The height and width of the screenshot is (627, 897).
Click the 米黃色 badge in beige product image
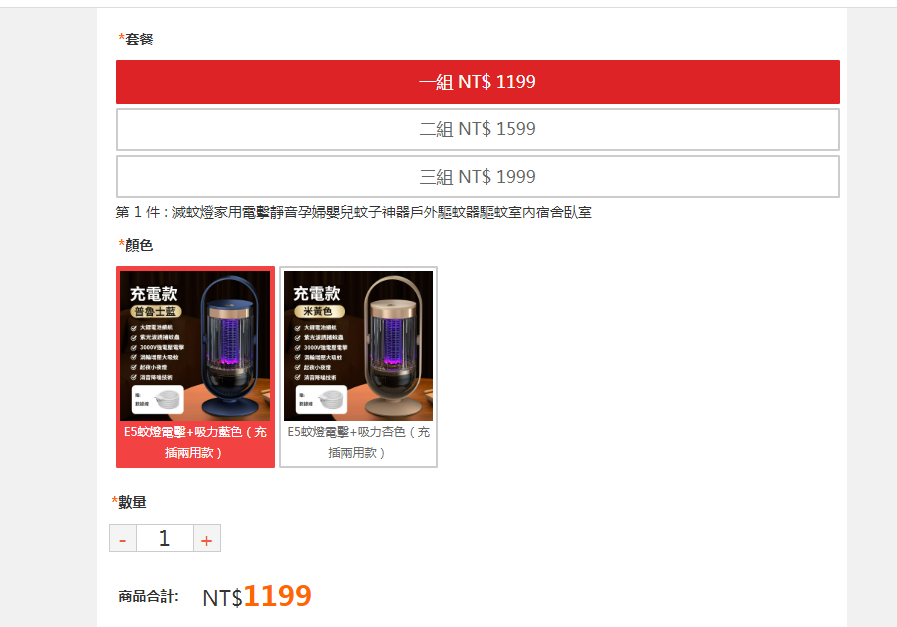319,311
